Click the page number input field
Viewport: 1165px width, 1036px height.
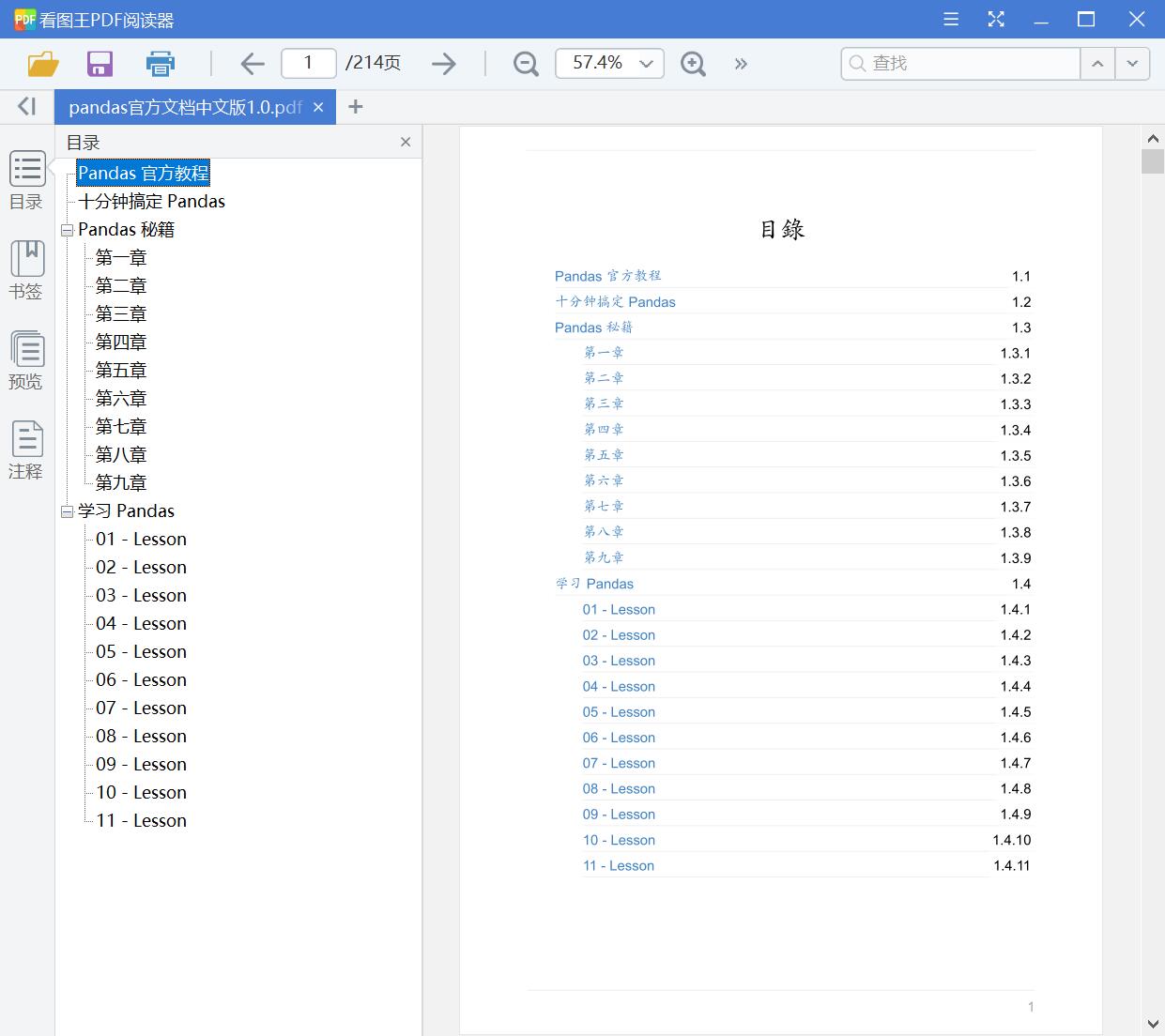308,63
